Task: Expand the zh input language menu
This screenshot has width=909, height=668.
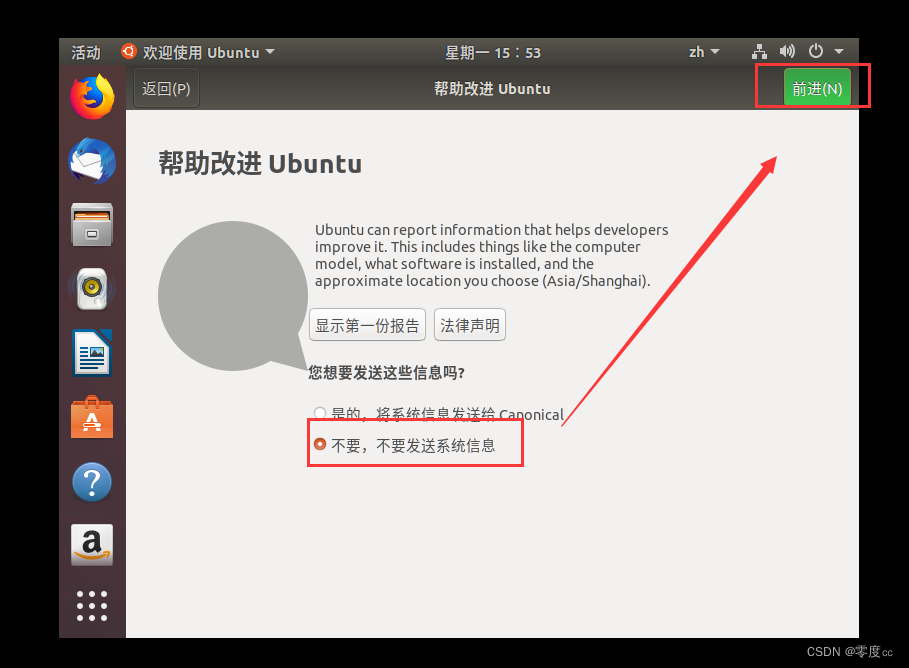Action: point(703,51)
